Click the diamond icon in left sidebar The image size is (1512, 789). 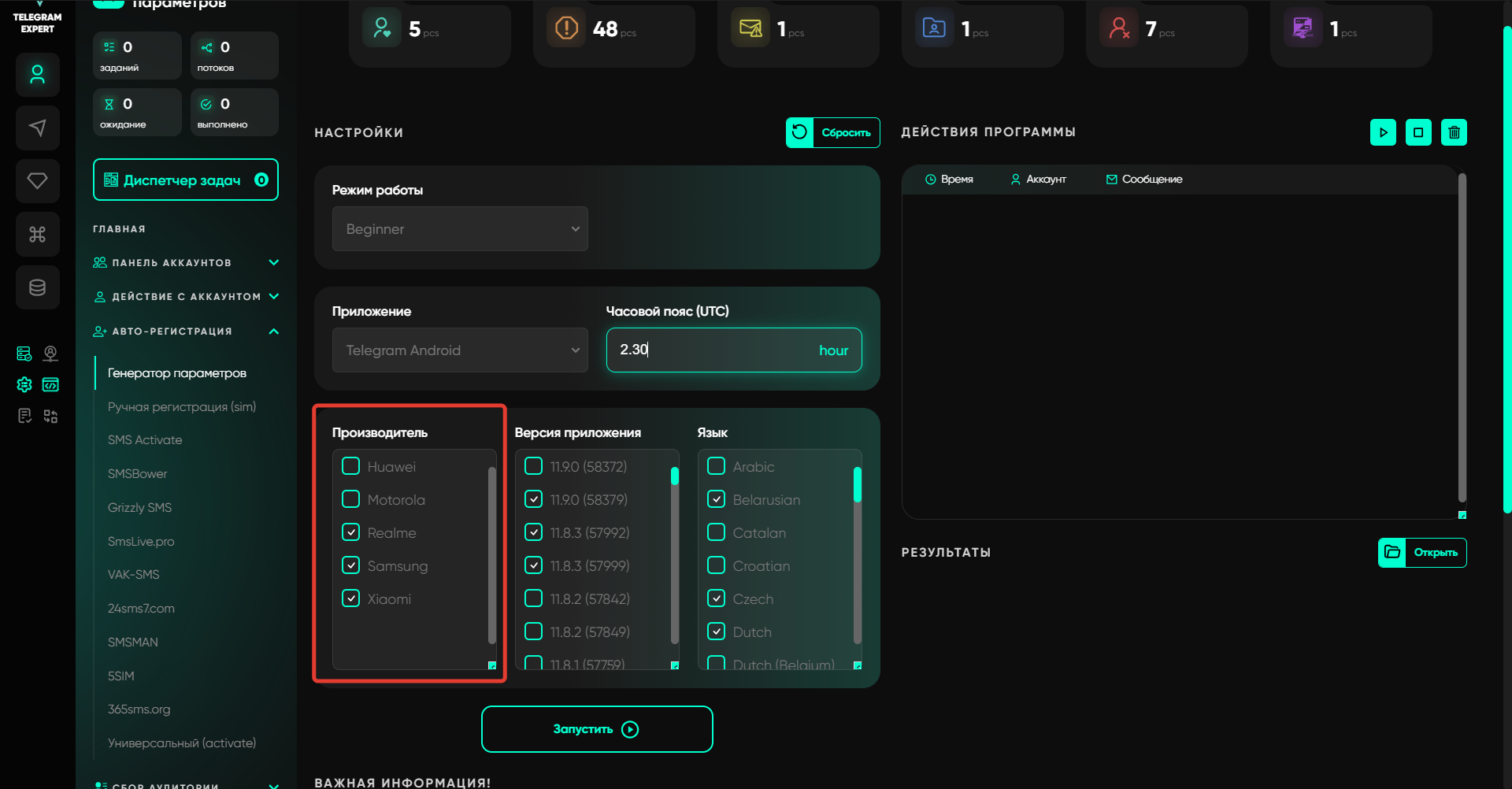tap(37, 181)
